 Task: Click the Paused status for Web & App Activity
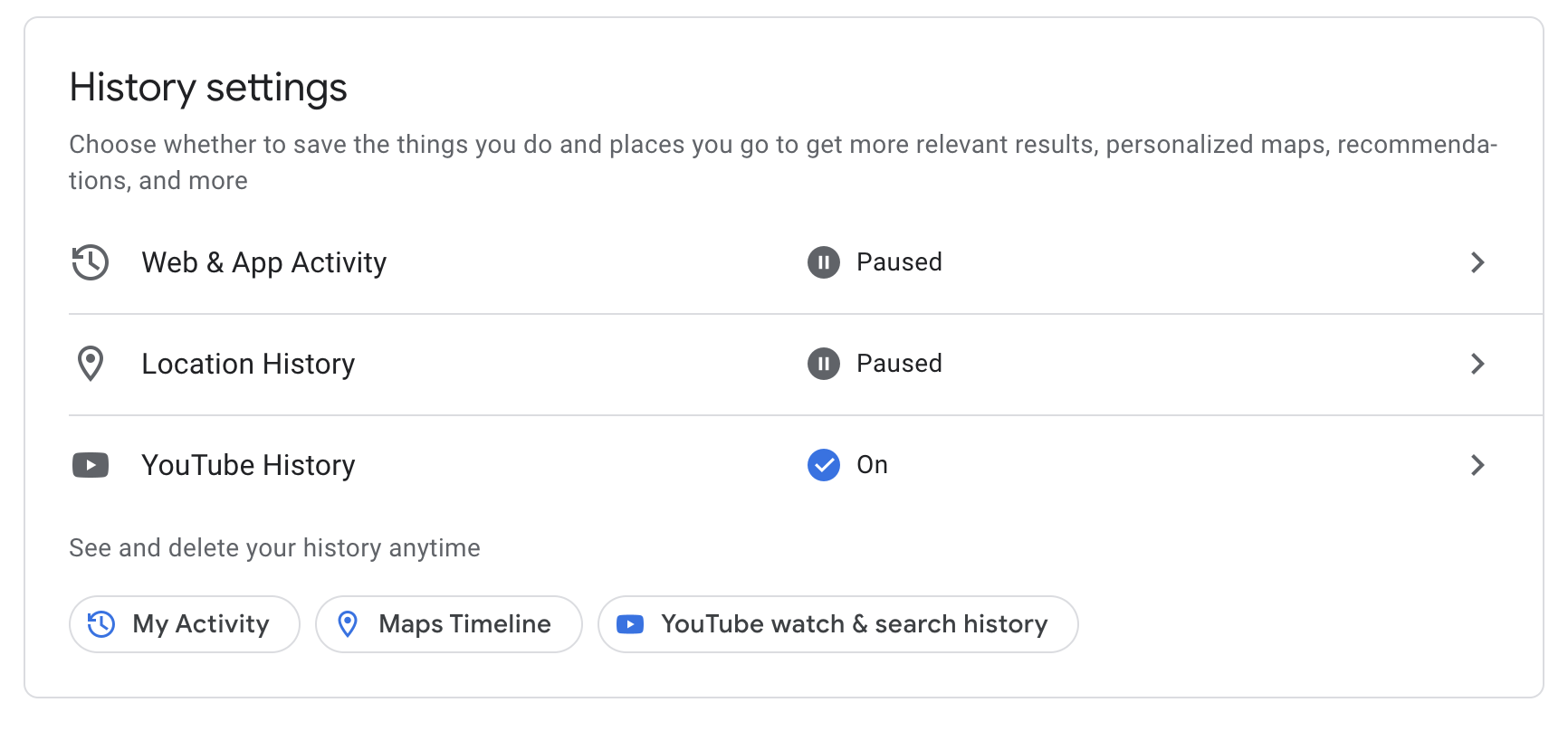point(899,262)
